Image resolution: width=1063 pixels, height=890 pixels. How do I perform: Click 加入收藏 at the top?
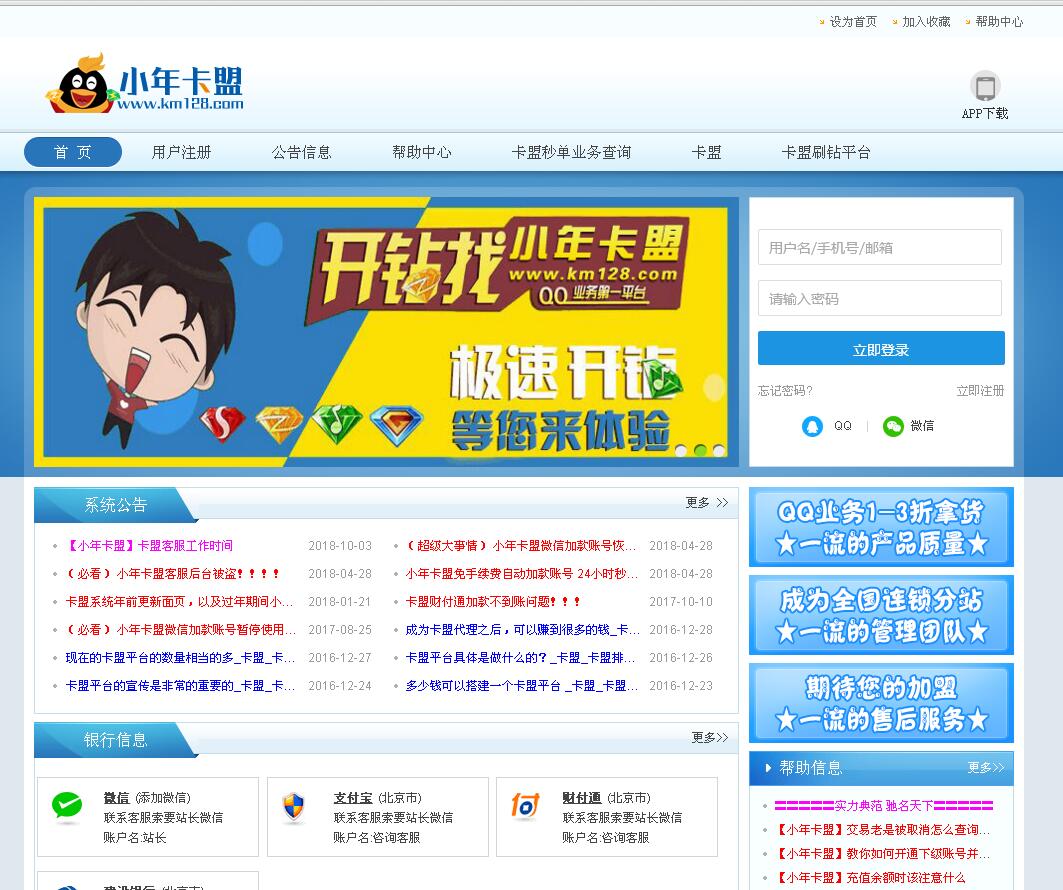(926, 22)
